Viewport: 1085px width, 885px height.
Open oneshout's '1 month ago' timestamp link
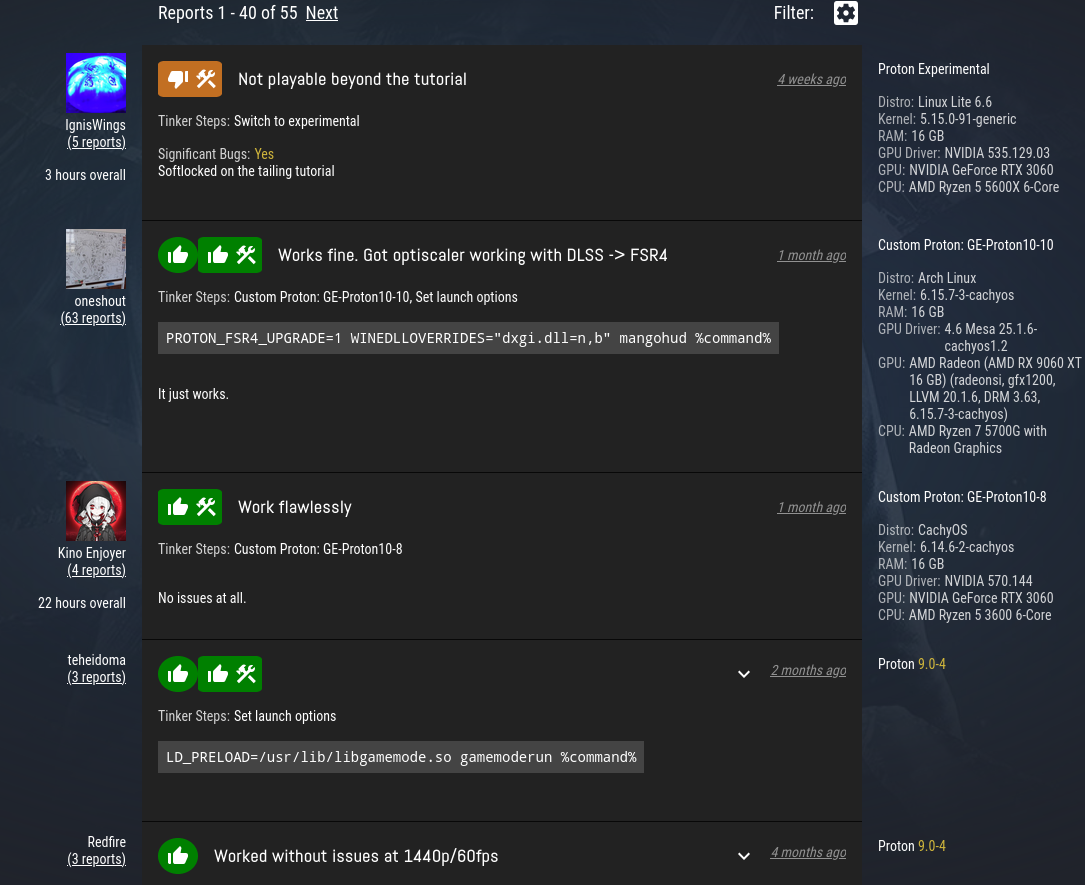pos(812,255)
